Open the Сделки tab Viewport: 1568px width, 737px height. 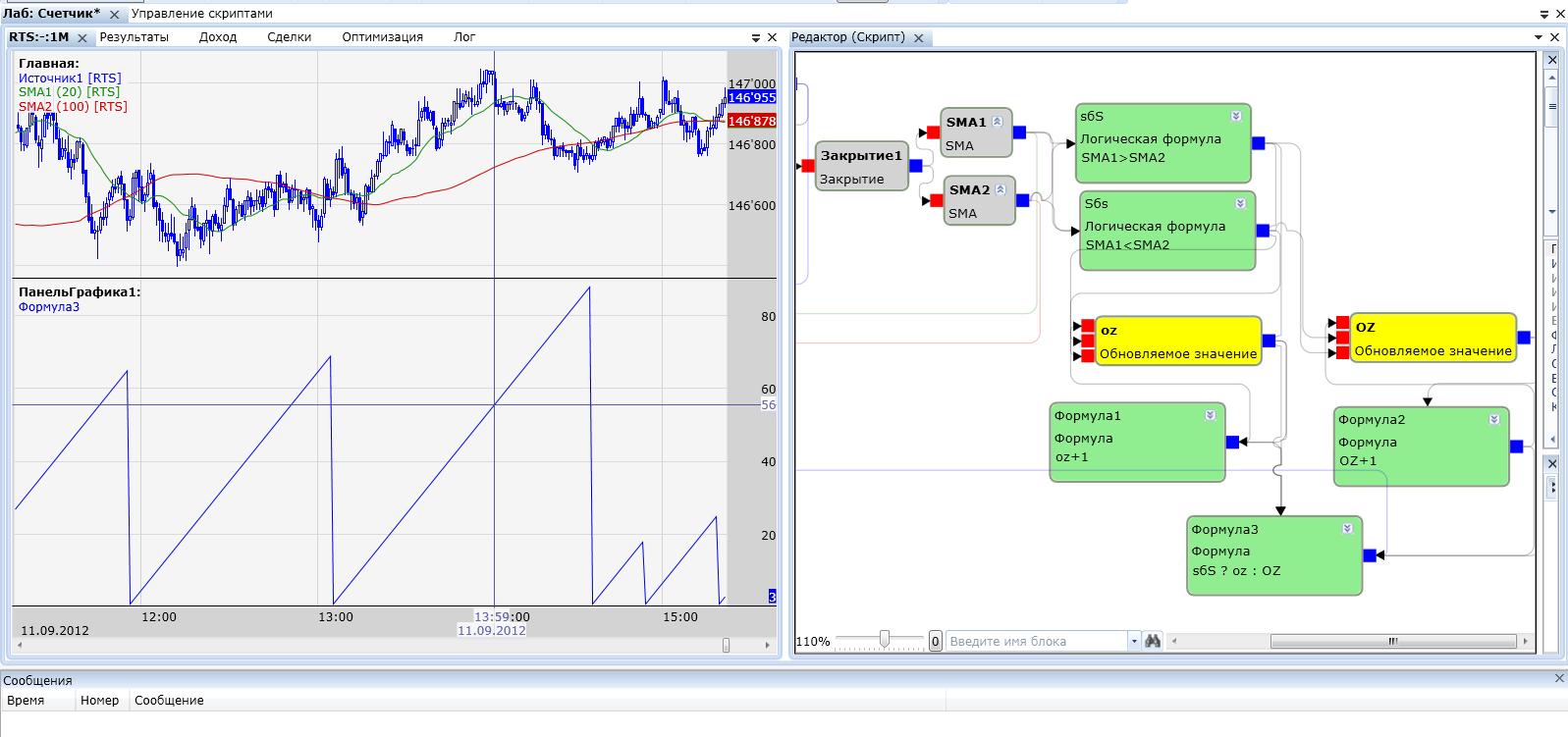[289, 37]
